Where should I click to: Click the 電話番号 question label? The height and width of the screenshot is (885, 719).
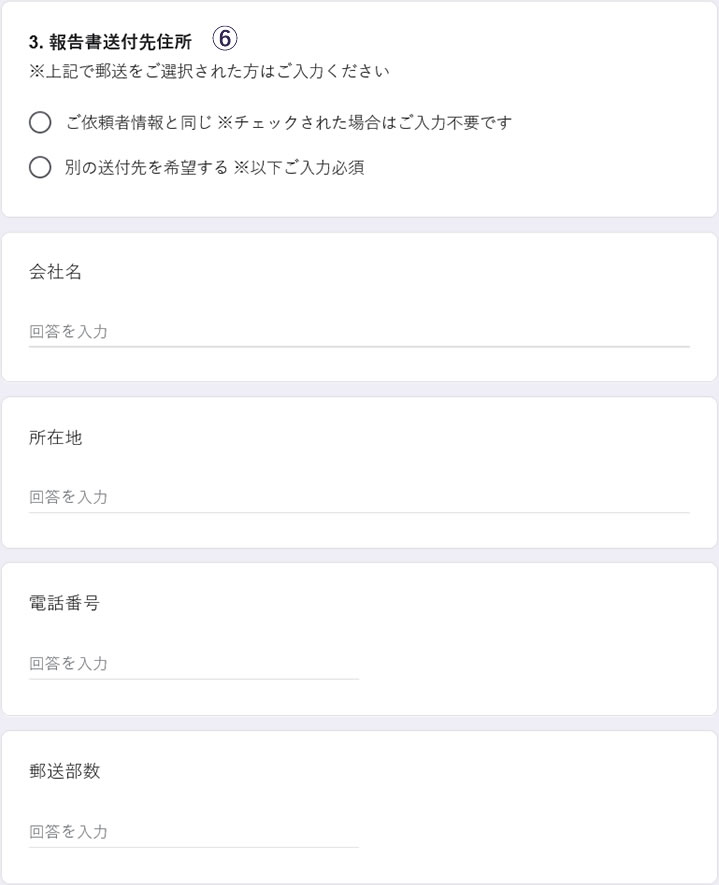[64, 604]
